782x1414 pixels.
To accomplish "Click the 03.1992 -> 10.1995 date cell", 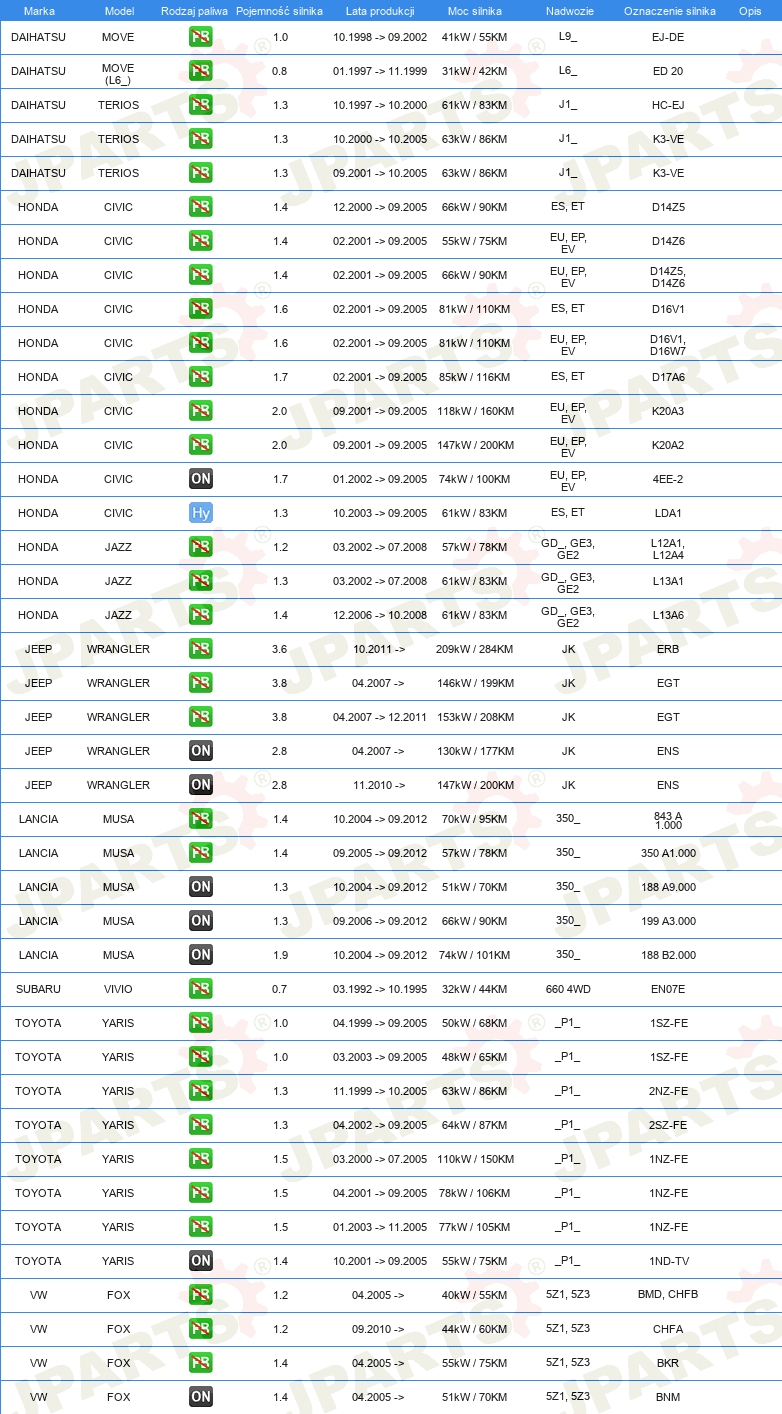I will pos(380,989).
